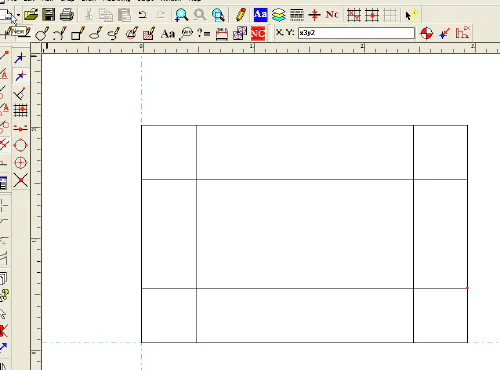The width and height of the screenshot is (500, 370).
Task: Activate the Nc text icon on top toolbar
Action: (x=332, y=15)
